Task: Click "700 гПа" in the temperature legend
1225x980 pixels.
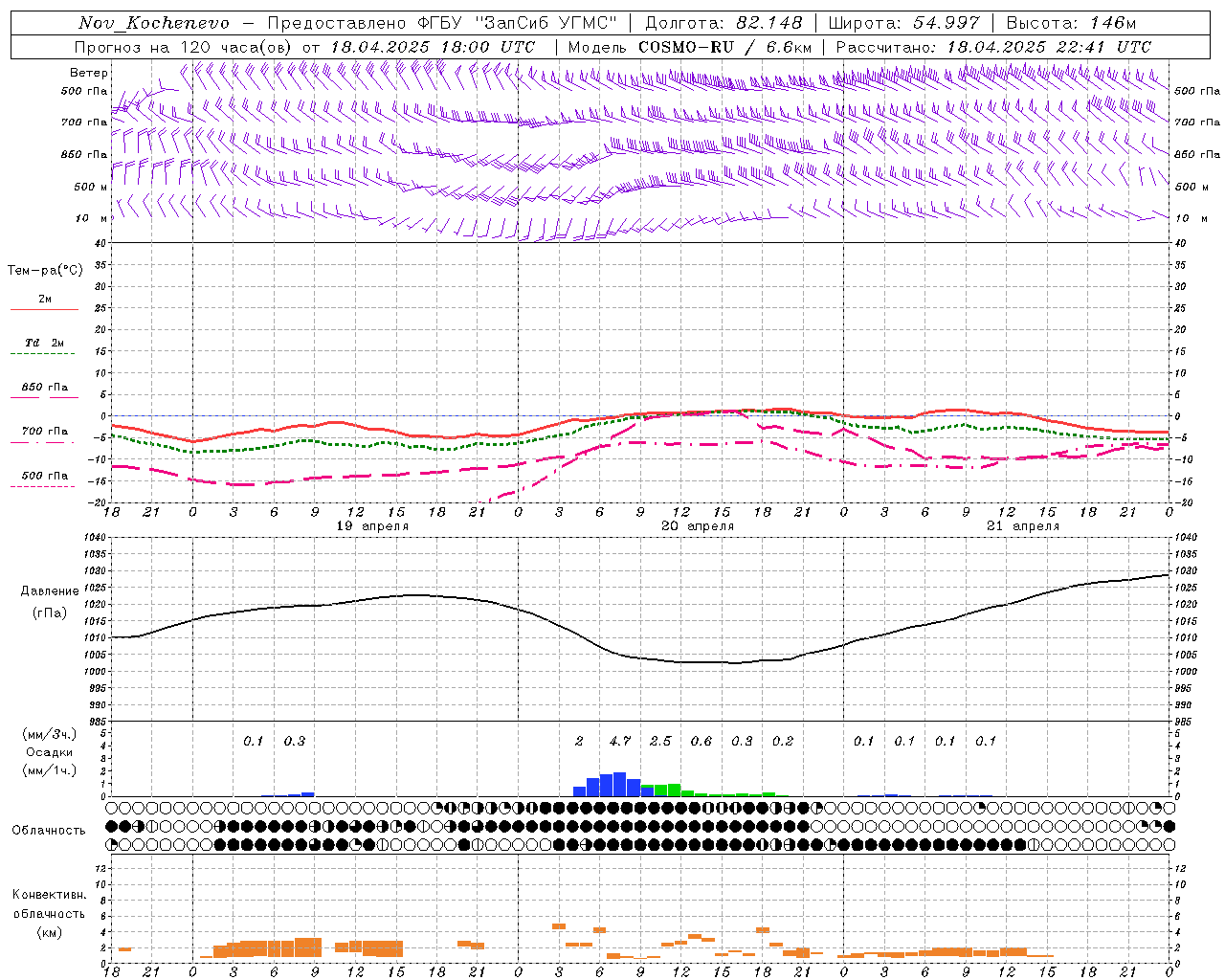Action: click(45, 432)
